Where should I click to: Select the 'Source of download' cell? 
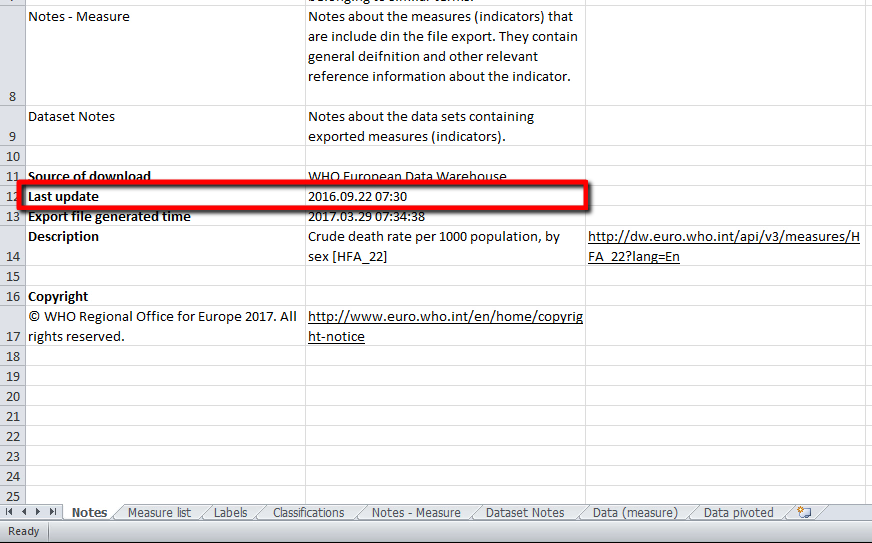click(x=166, y=176)
